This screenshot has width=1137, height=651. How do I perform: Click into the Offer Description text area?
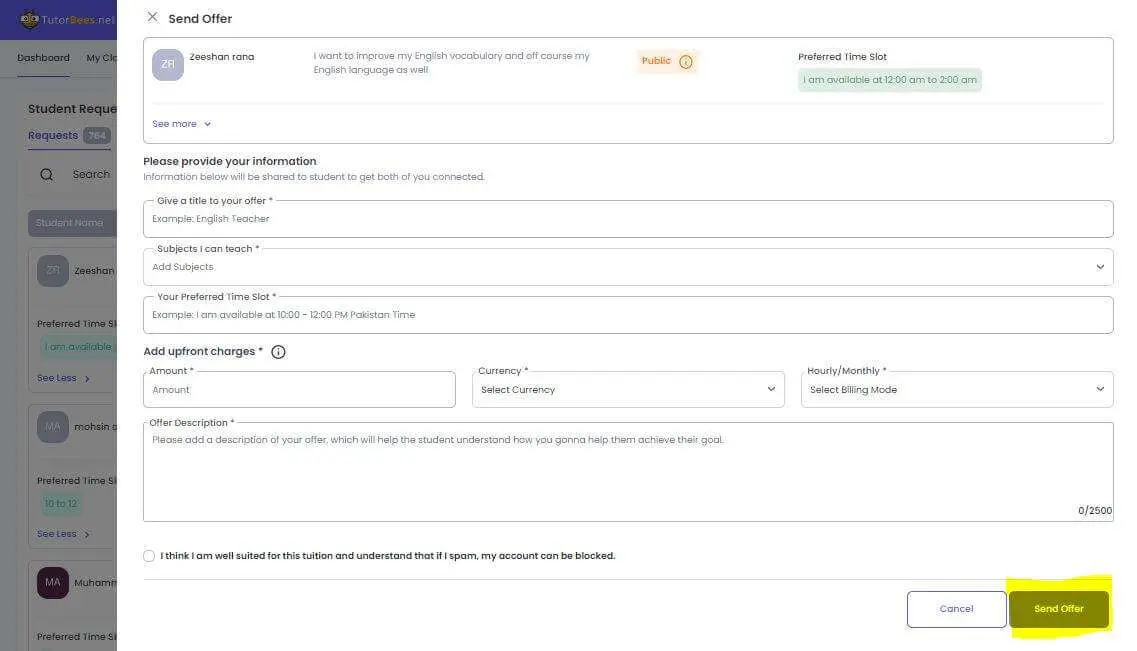pyautogui.click(x=628, y=475)
